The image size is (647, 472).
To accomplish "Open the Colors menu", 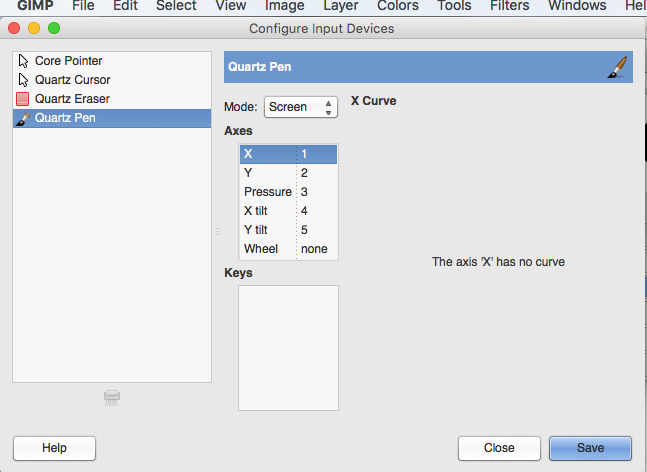I will point(398,6).
